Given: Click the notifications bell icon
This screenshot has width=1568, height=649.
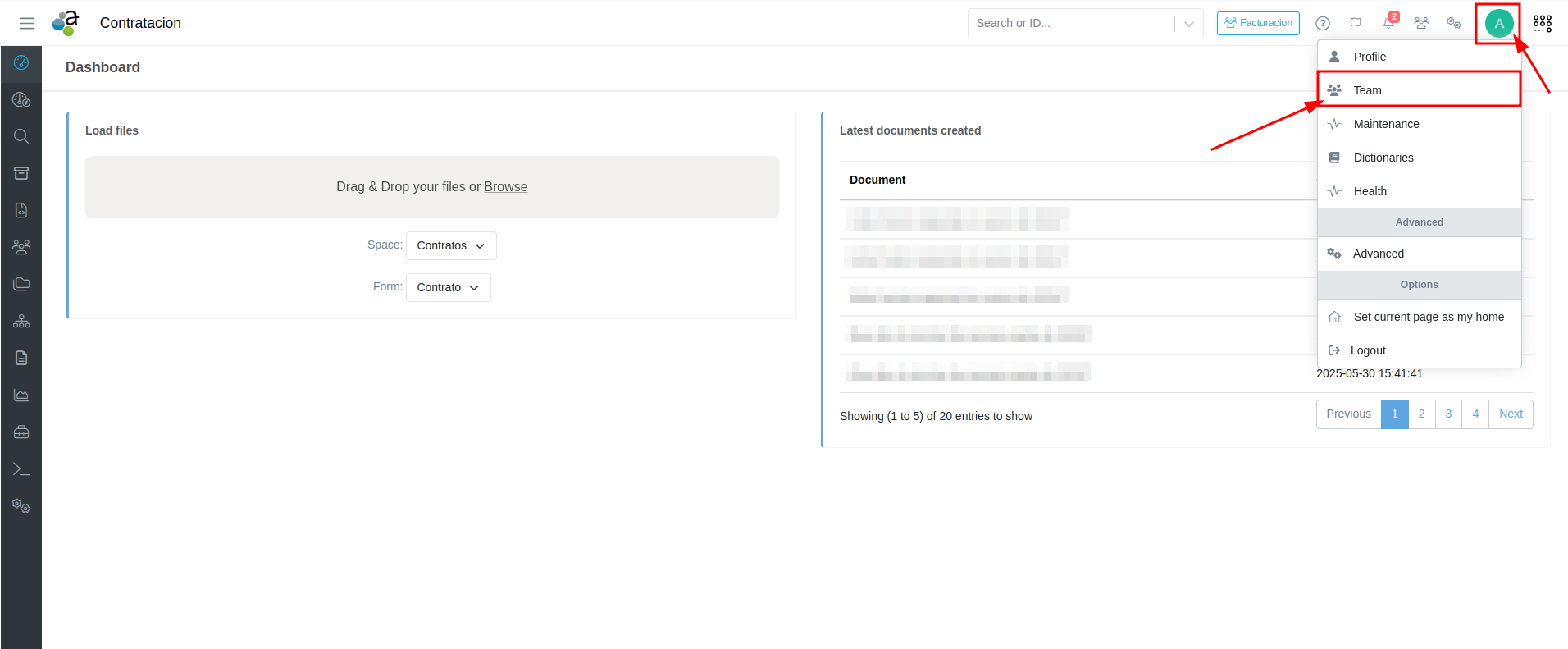Looking at the screenshot, I should pyautogui.click(x=1388, y=23).
